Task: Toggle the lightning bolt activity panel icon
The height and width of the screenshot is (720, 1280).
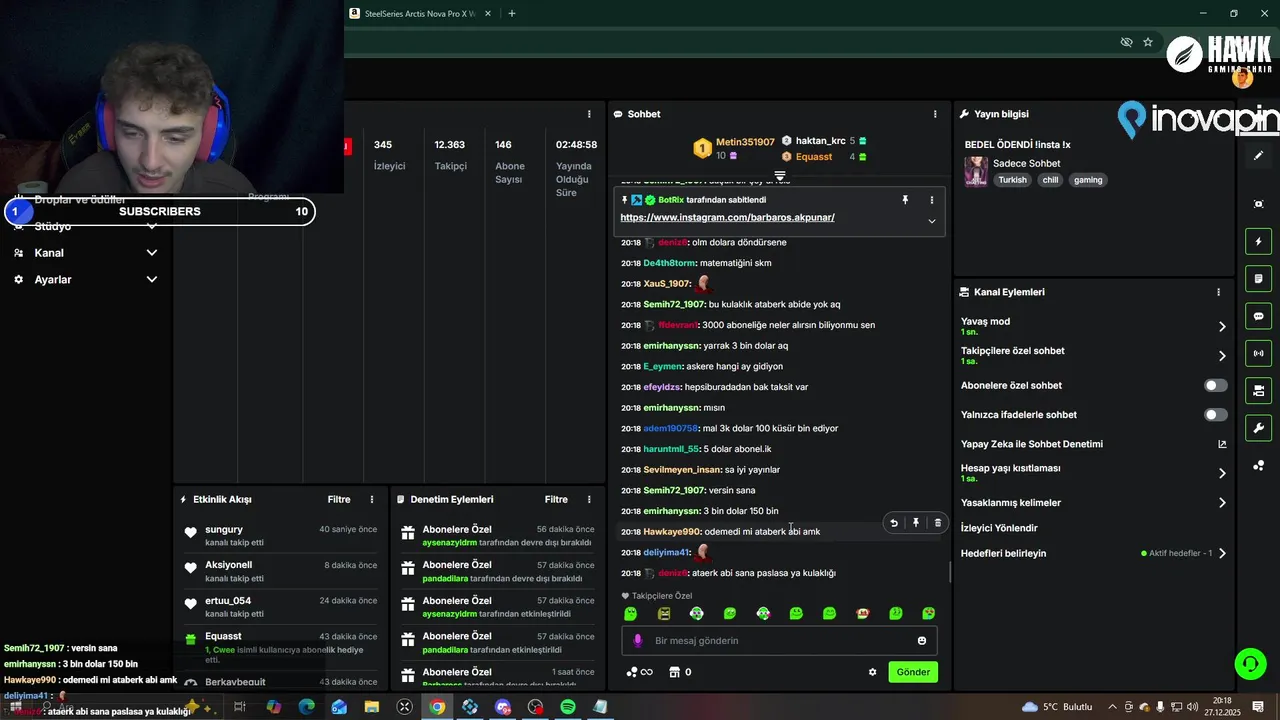Action: pos(1258,241)
